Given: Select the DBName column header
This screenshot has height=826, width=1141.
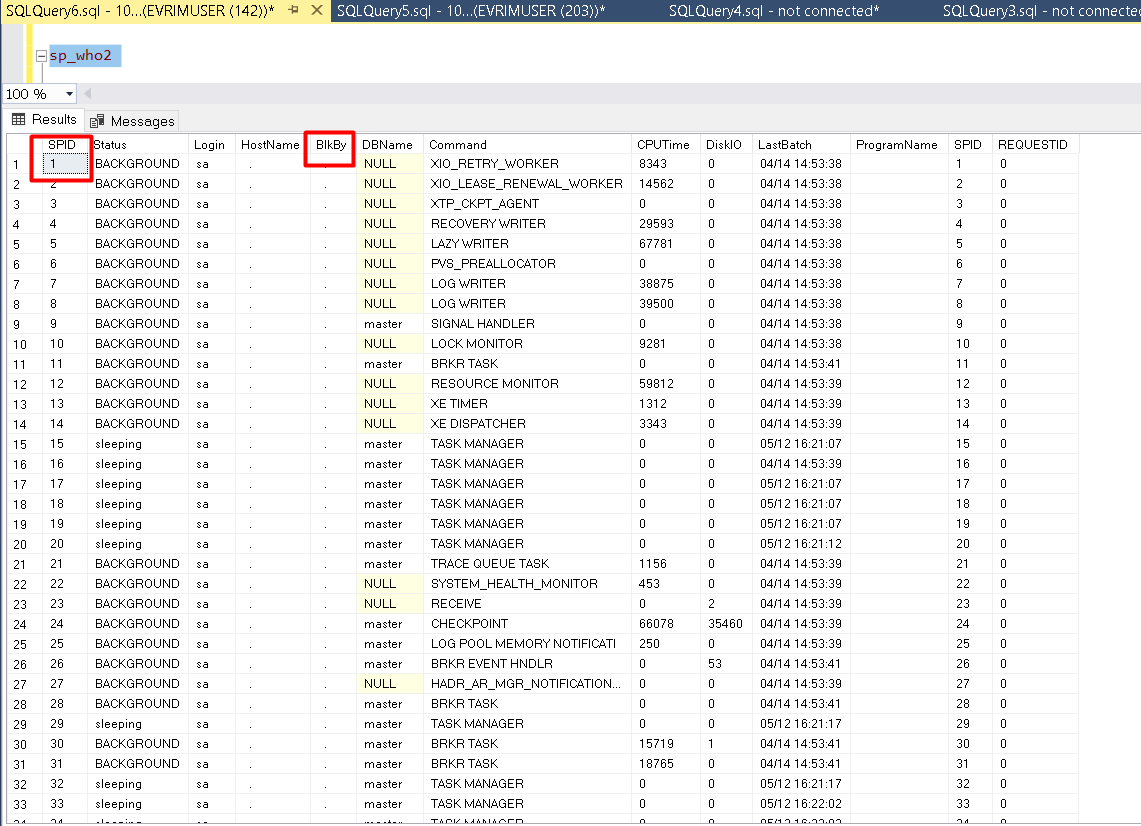Looking at the screenshot, I should pyautogui.click(x=387, y=144).
